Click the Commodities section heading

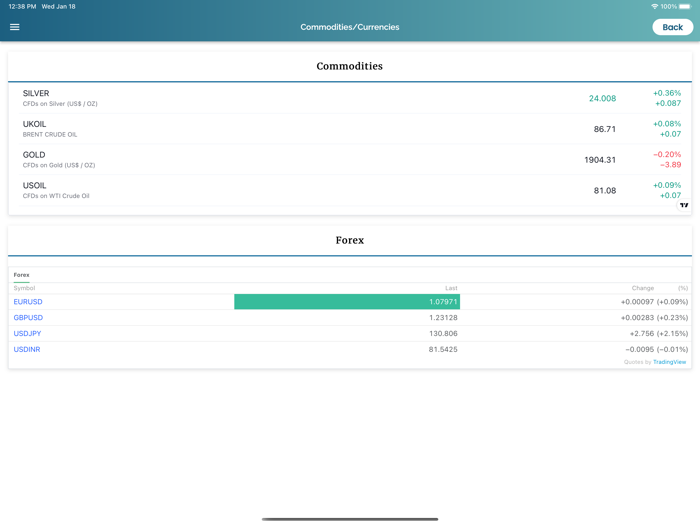point(350,66)
